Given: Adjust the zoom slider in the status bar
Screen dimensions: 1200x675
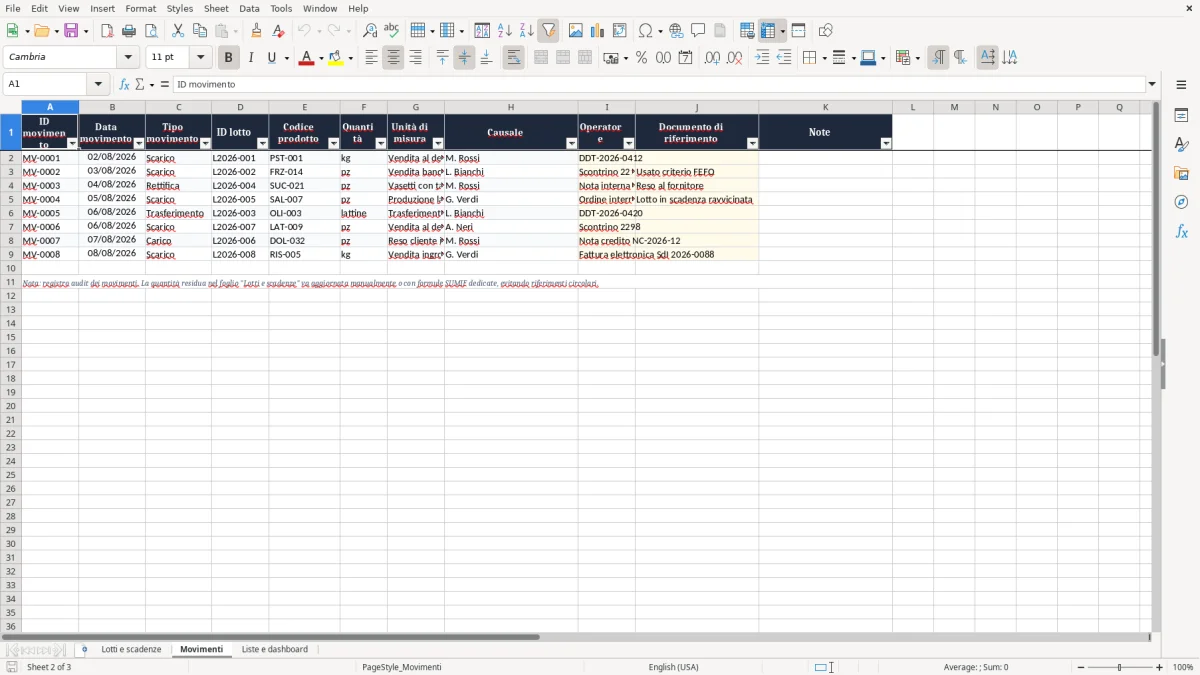Looking at the screenshot, I should (x=1120, y=667).
